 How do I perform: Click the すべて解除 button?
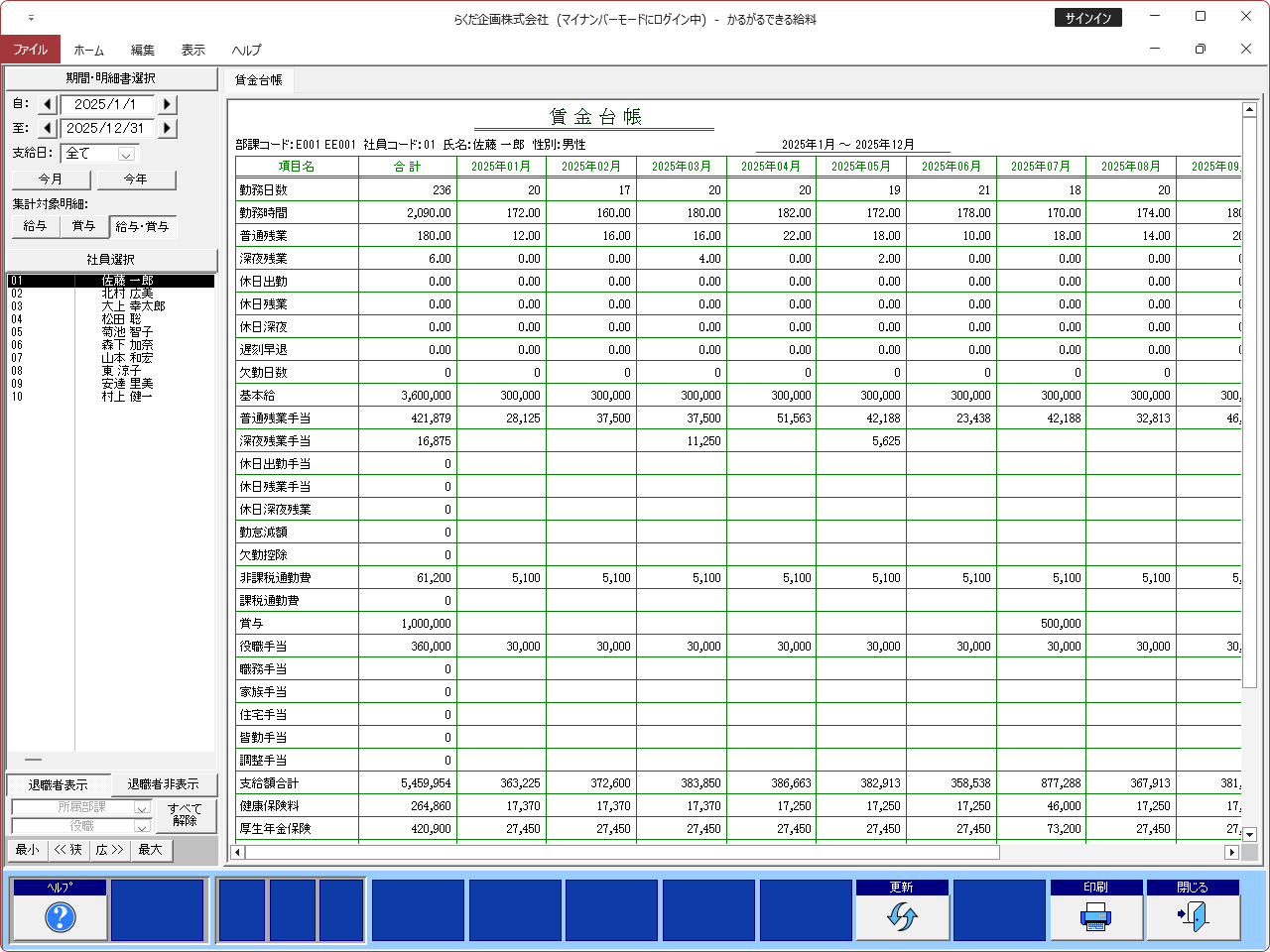point(185,815)
